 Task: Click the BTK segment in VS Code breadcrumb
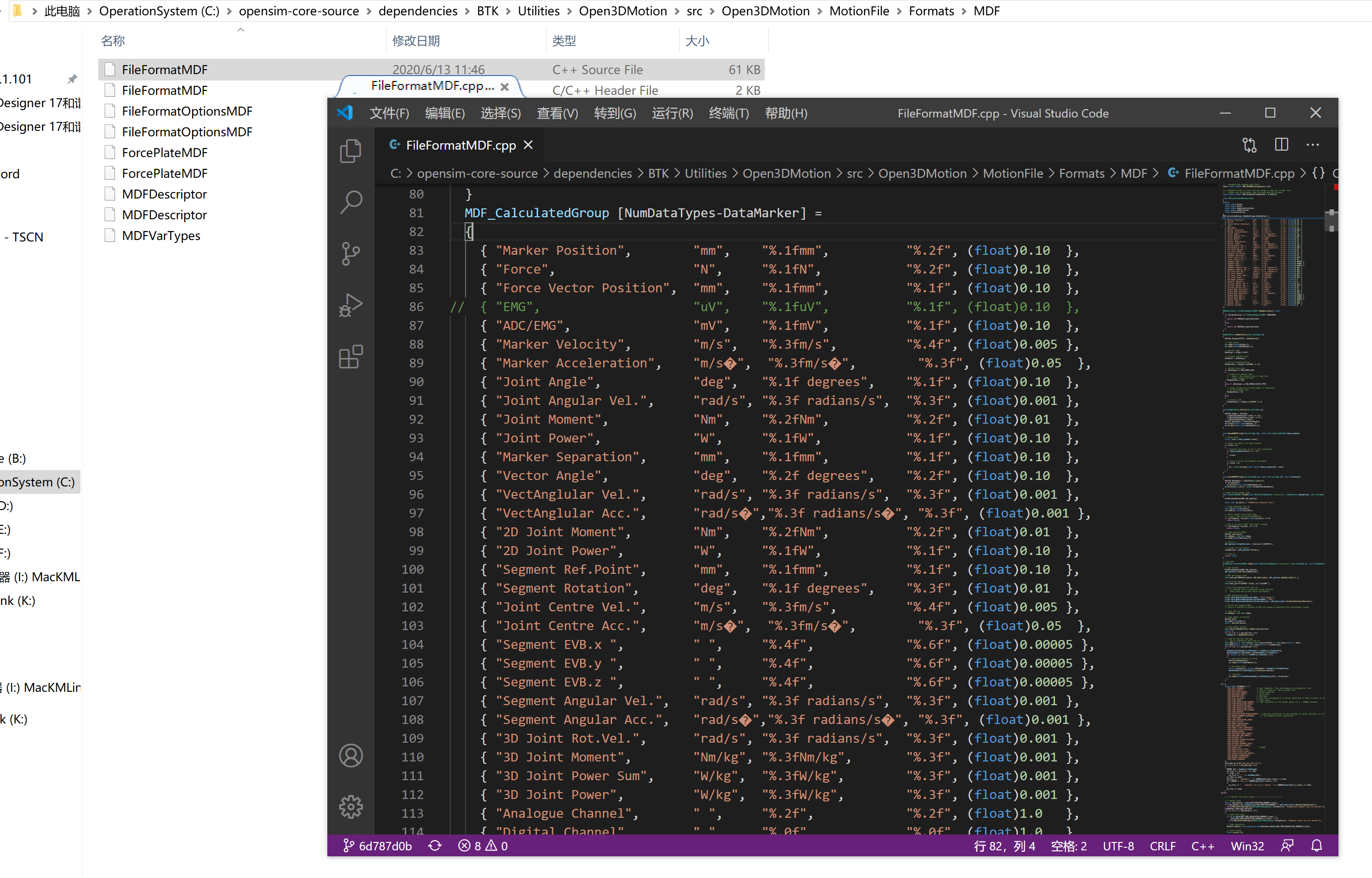click(x=659, y=173)
